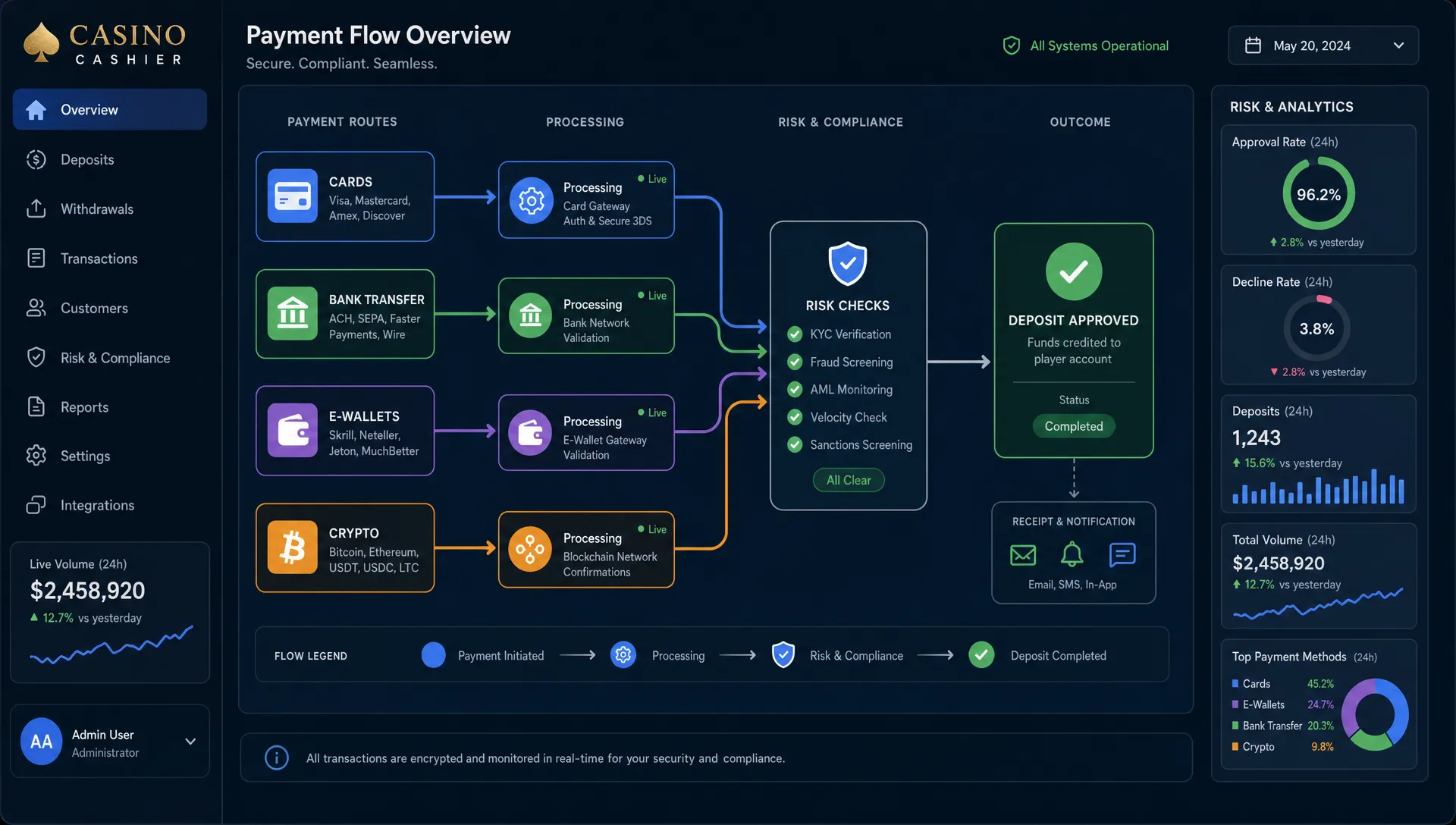
Task: Toggle the Fraud Screening check
Action: (x=795, y=362)
